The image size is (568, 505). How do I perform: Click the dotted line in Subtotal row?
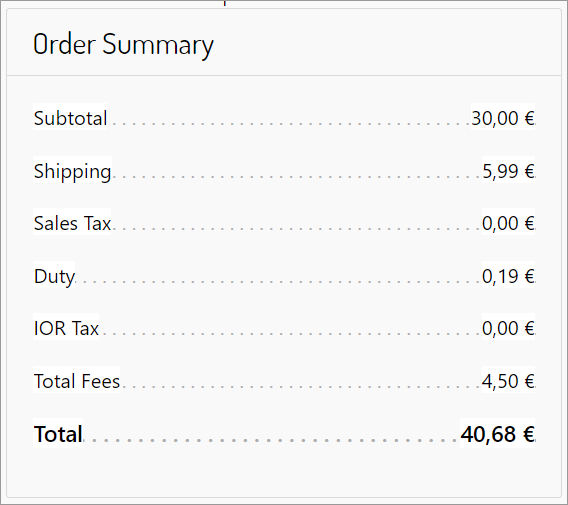pos(291,124)
